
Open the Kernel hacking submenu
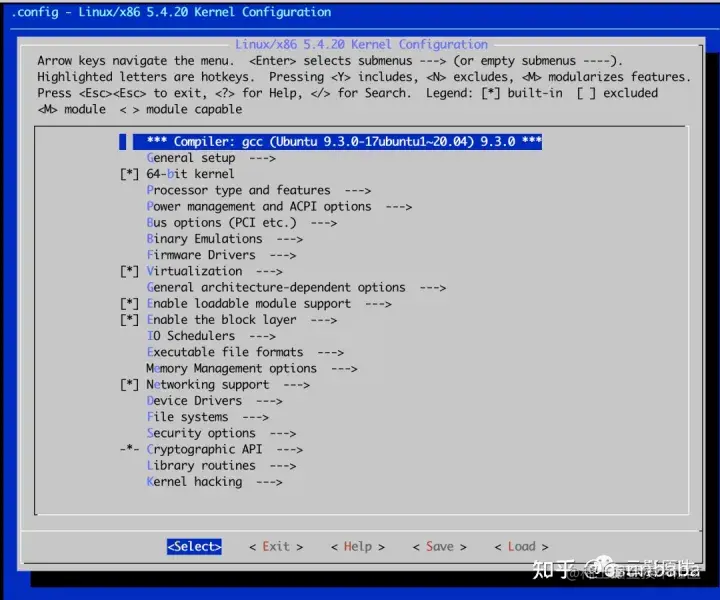click(x=194, y=482)
